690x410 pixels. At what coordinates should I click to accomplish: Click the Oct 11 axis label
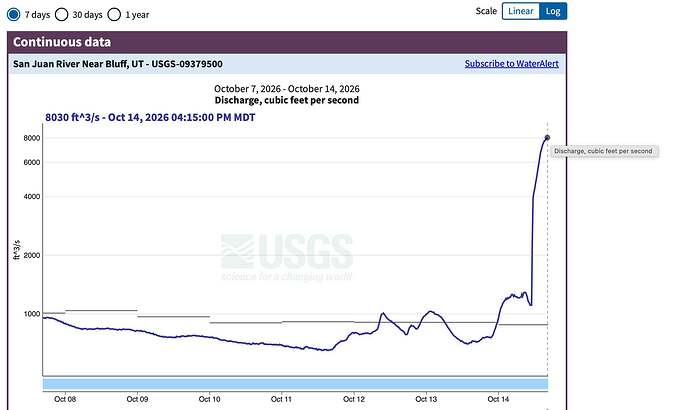[x=282, y=399]
